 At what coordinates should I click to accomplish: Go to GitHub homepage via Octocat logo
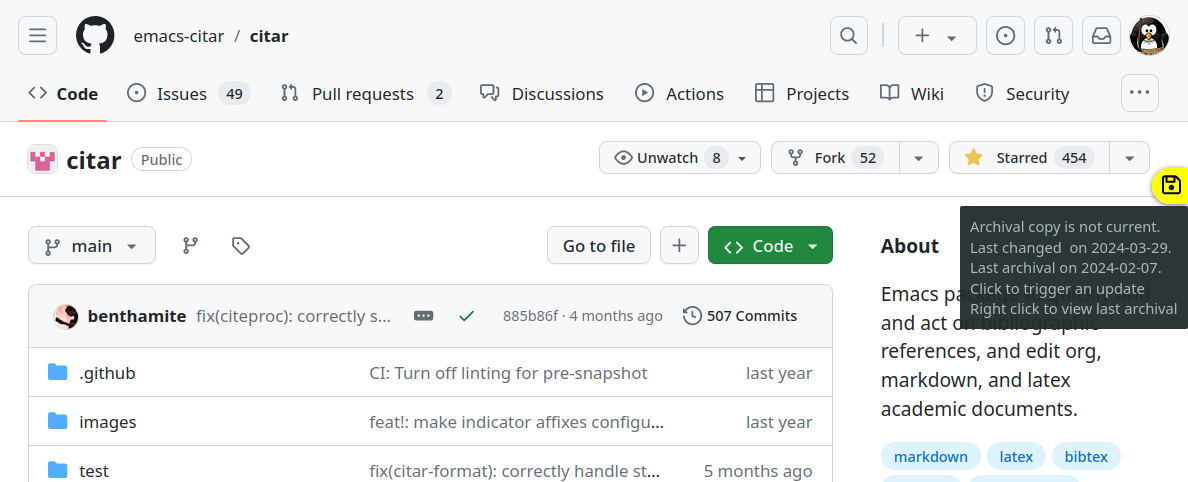tap(95, 36)
